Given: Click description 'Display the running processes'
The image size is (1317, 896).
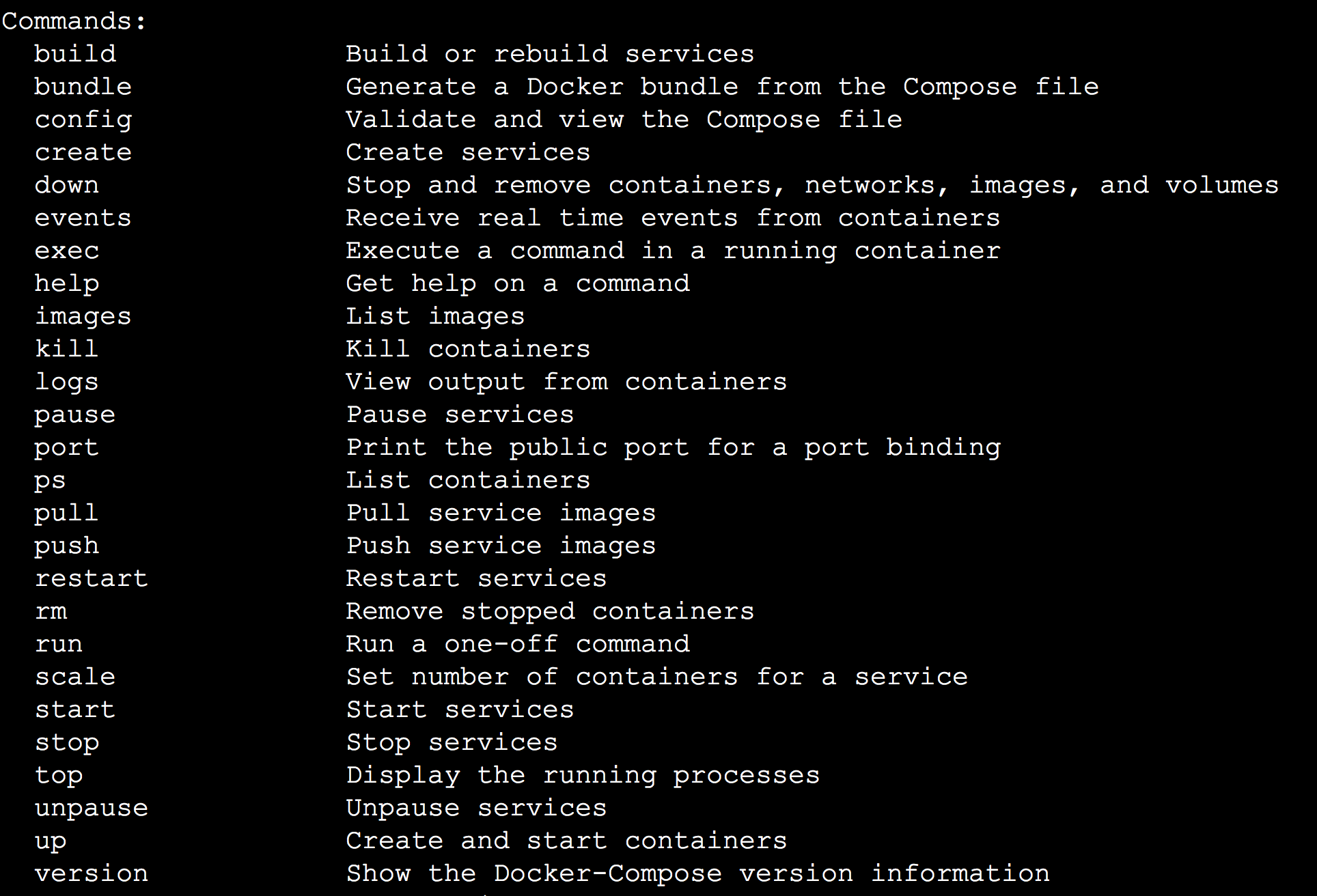Looking at the screenshot, I should (583, 776).
